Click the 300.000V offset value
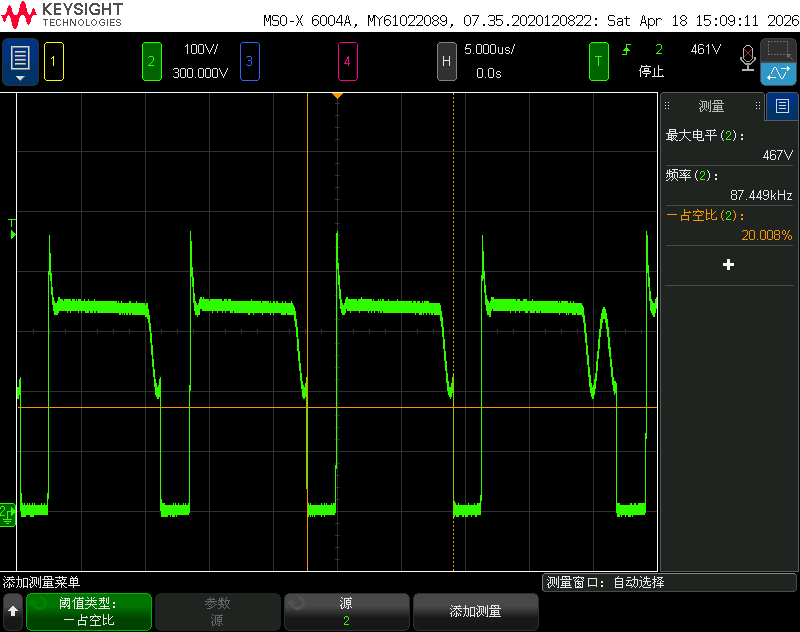The width and height of the screenshot is (800, 632). tap(200, 73)
